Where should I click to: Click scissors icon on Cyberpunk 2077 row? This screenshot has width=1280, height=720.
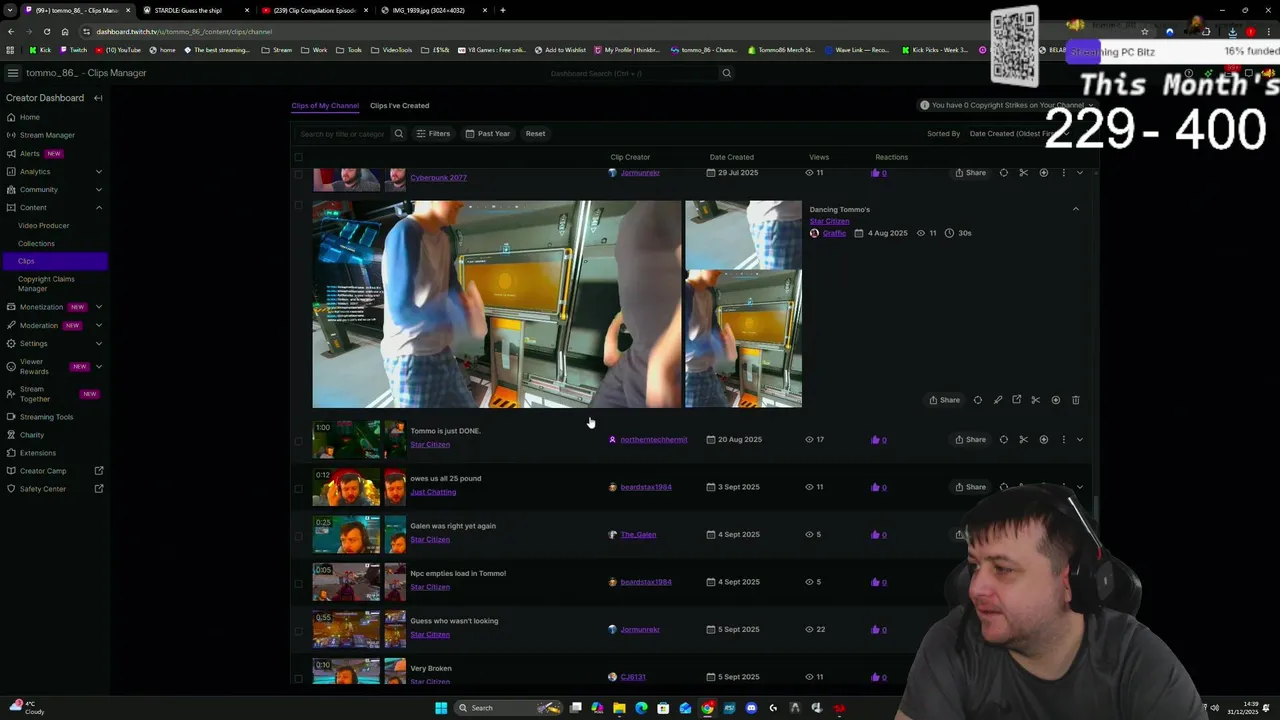point(1023,173)
